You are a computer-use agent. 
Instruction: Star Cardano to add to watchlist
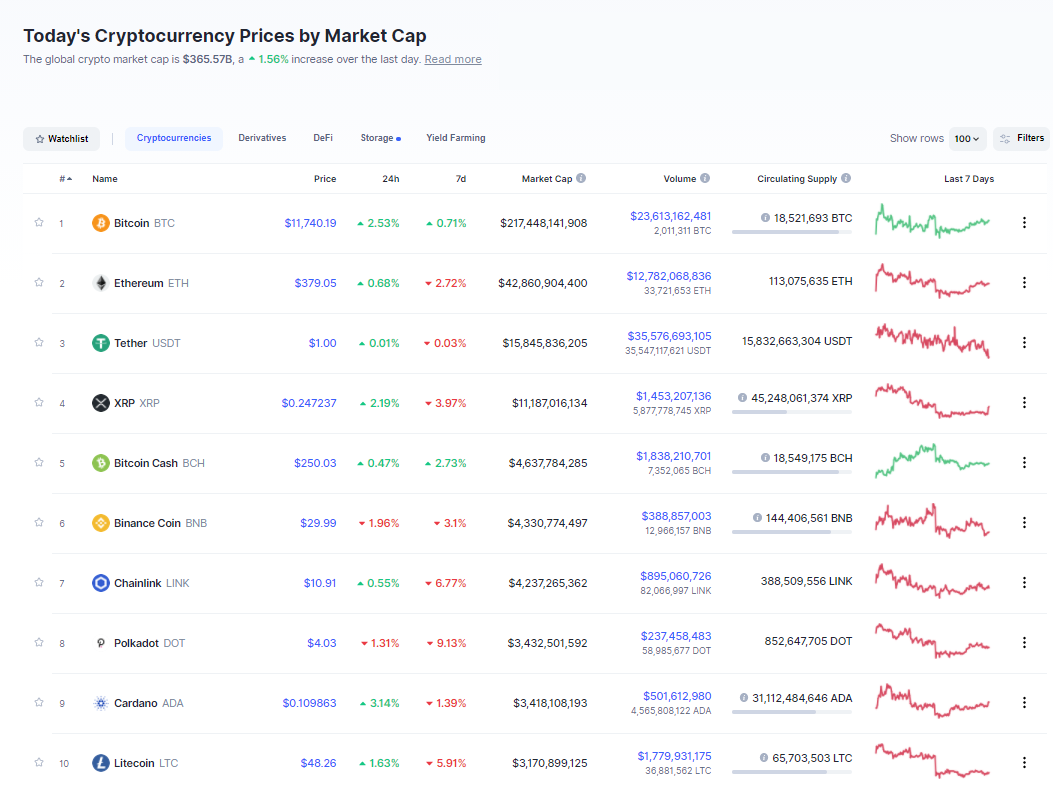39,702
